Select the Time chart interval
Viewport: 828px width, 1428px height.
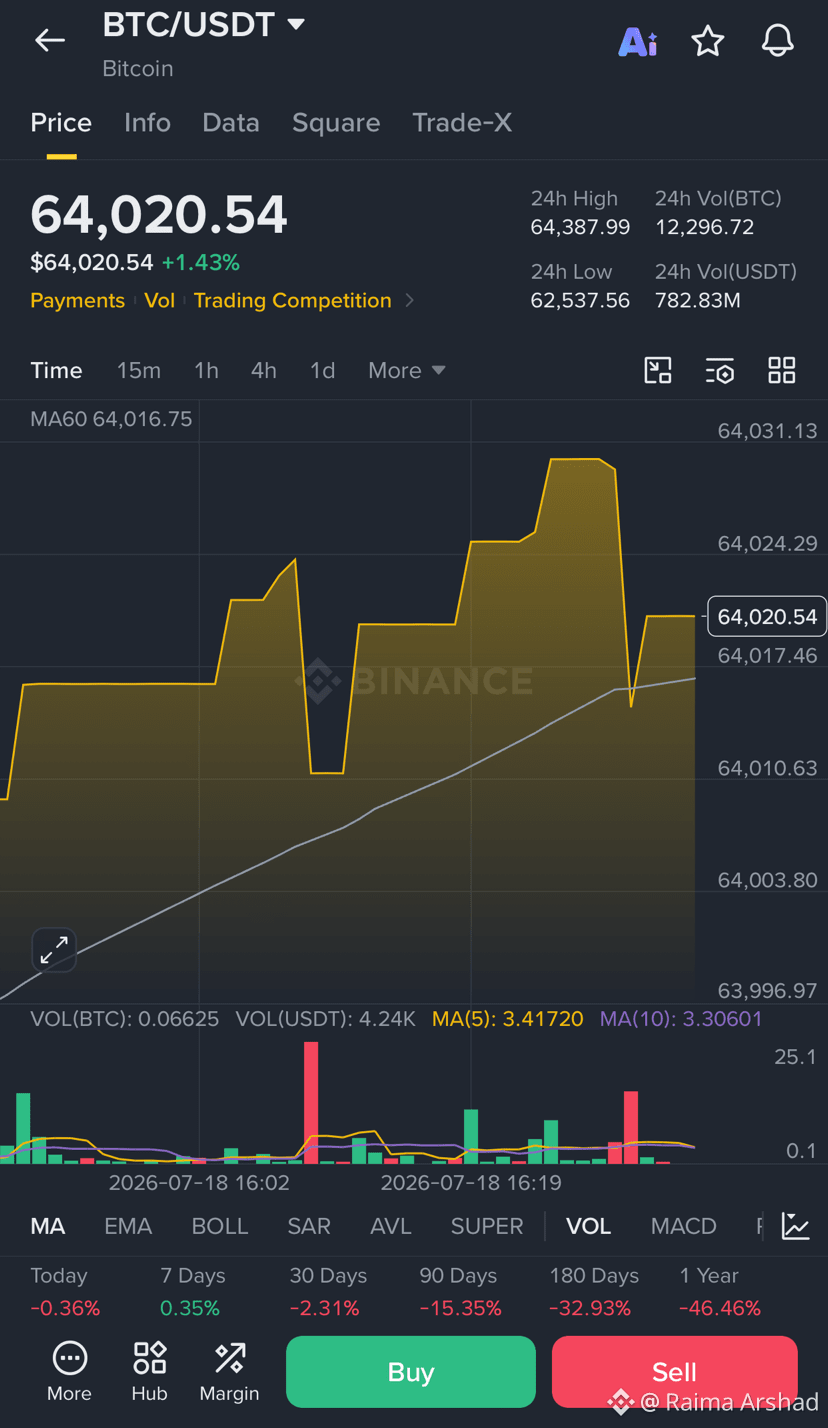56,371
